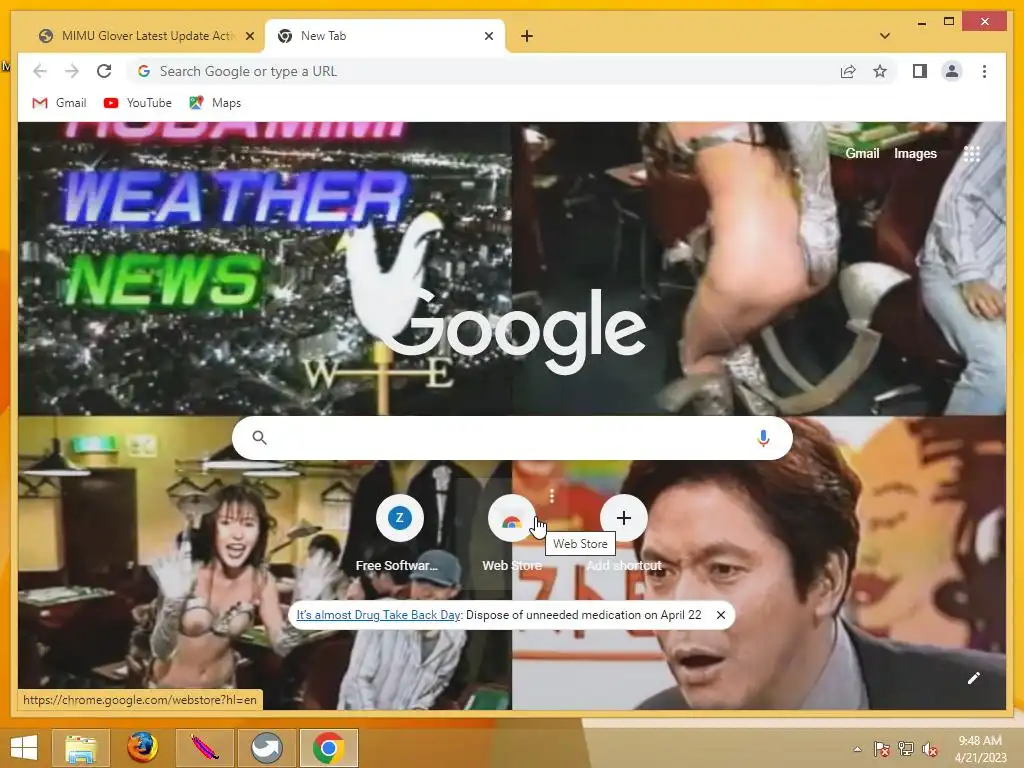Image resolution: width=1024 pixels, height=768 pixels.
Task: Select the New Tab tab
Action: tap(384, 36)
